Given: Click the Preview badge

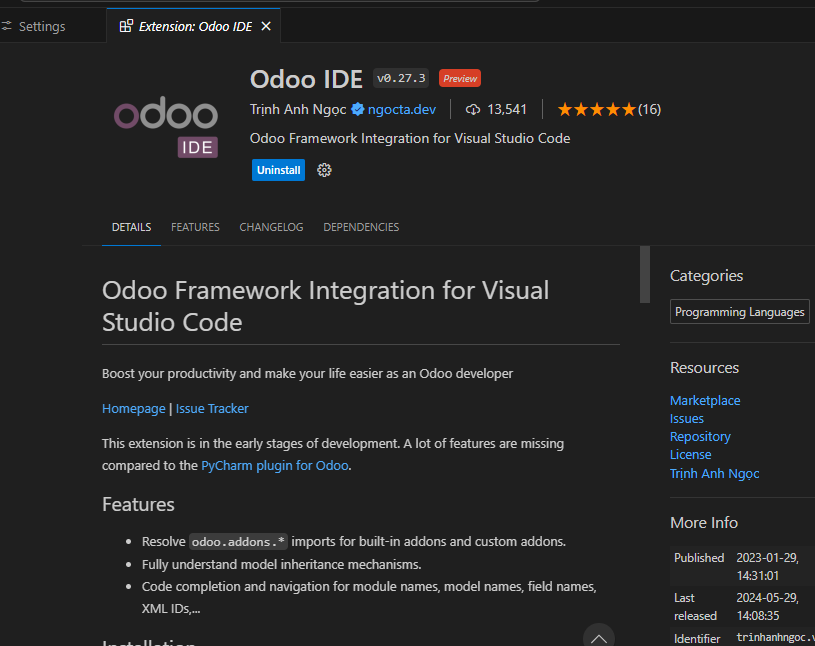Looking at the screenshot, I should point(460,78).
